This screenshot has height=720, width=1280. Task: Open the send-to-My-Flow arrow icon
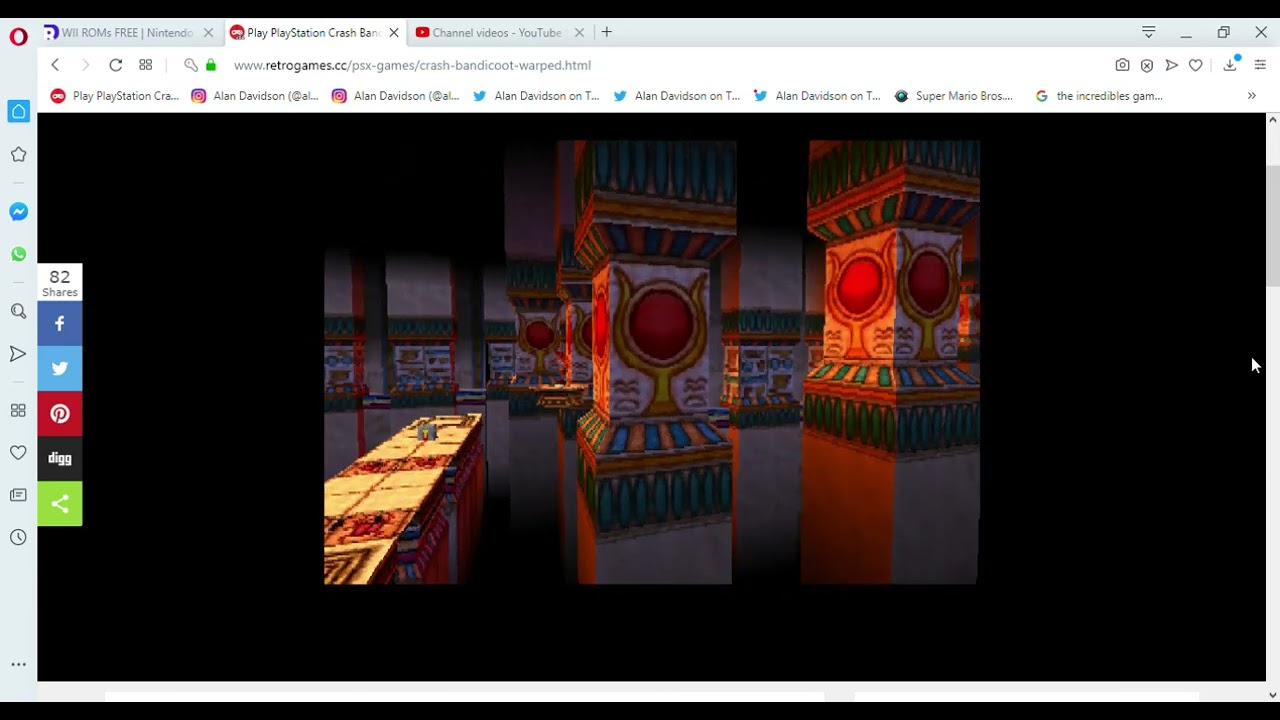point(1171,65)
